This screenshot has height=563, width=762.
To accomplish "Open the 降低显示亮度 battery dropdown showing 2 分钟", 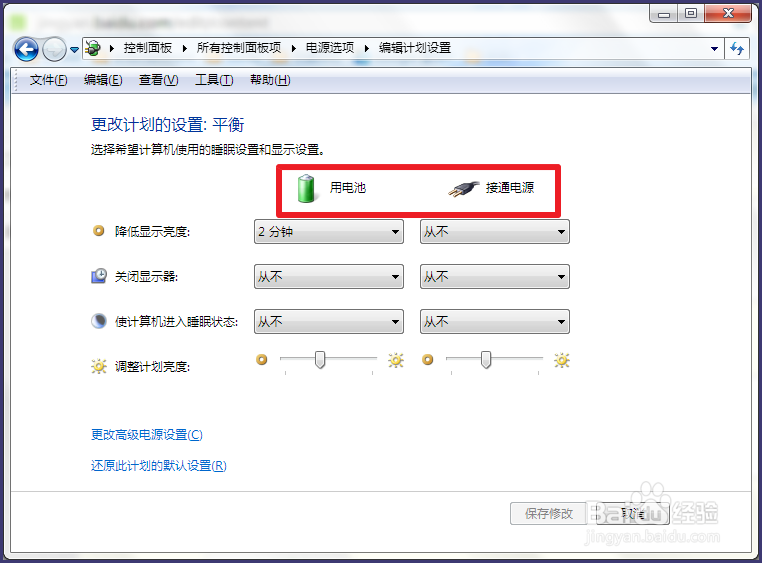I will coord(329,232).
